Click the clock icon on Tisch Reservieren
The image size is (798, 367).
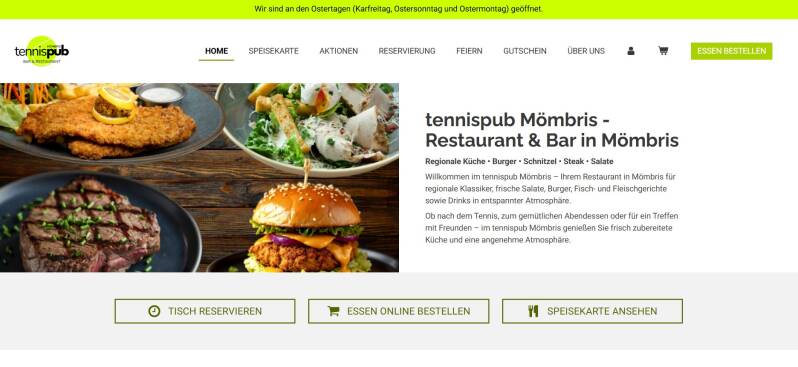tap(154, 311)
